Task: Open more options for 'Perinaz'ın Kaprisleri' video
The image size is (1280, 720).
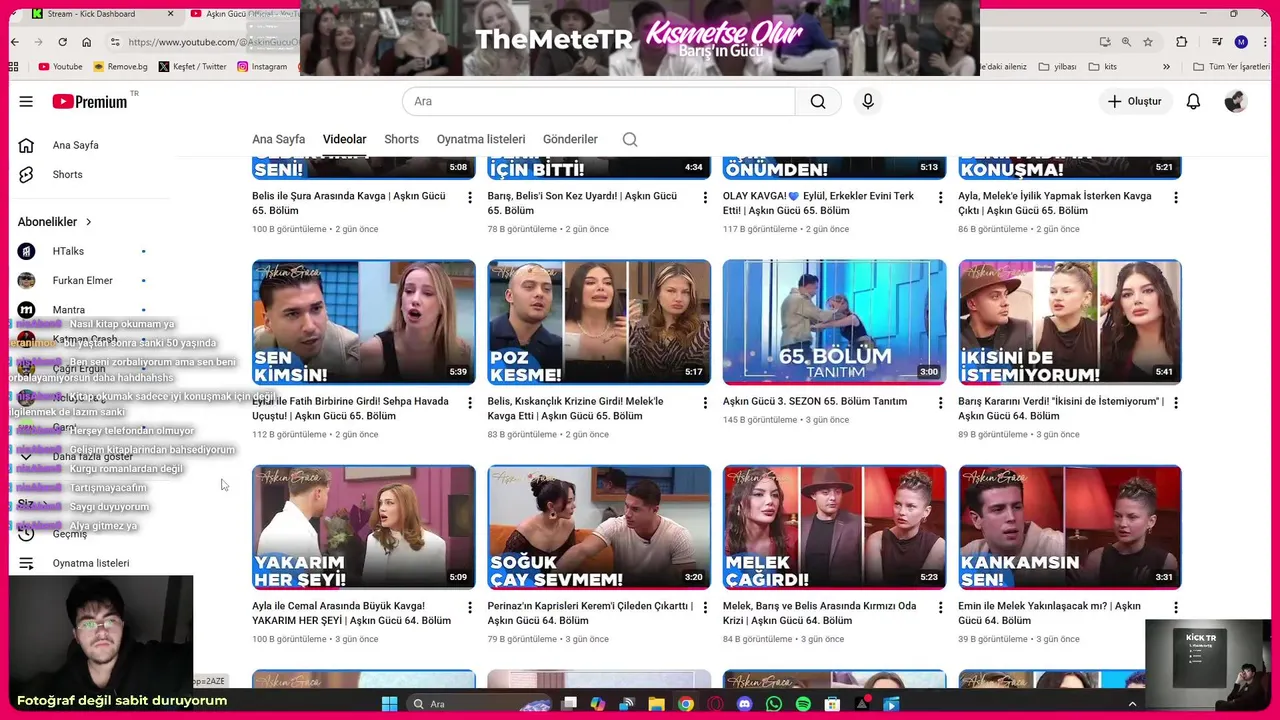Action: click(705, 608)
